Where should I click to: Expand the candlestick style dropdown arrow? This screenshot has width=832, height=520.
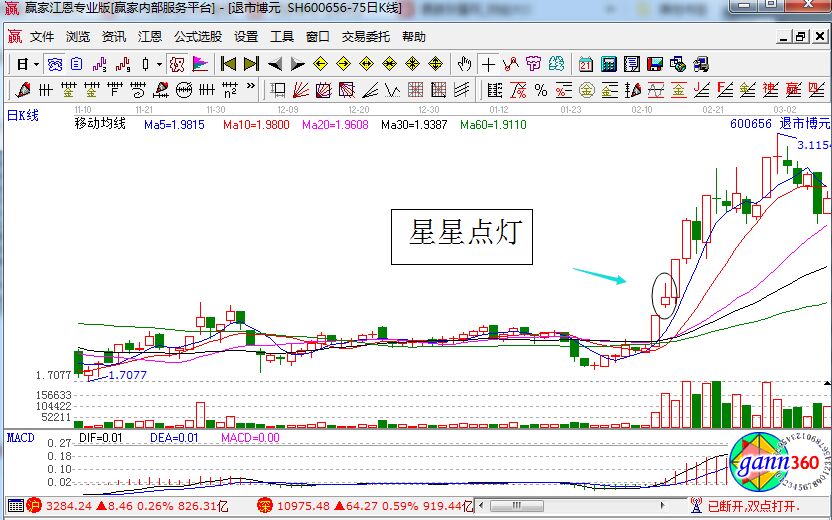pos(160,64)
